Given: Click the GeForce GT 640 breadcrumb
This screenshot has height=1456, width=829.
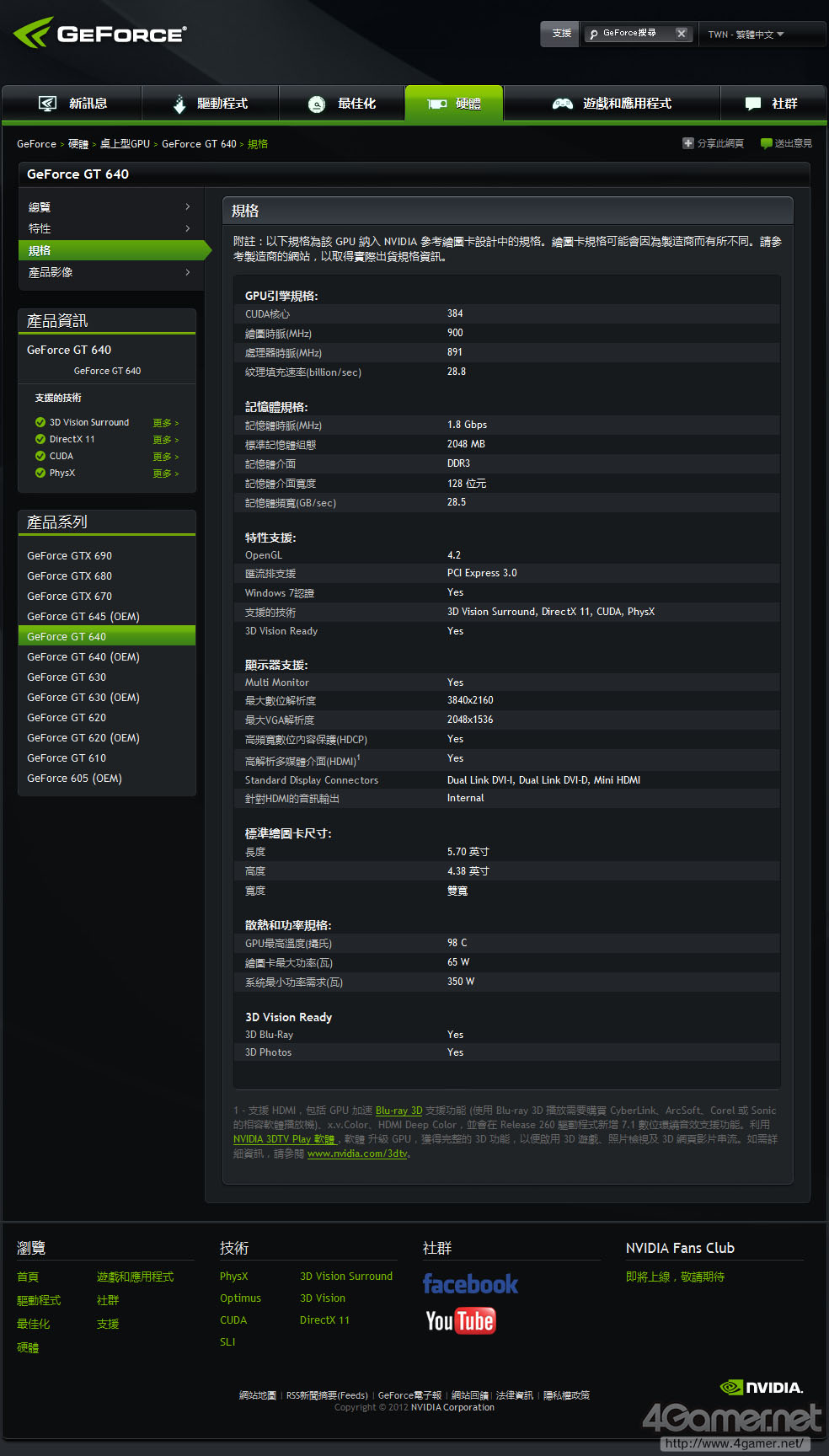Looking at the screenshot, I should (x=199, y=144).
